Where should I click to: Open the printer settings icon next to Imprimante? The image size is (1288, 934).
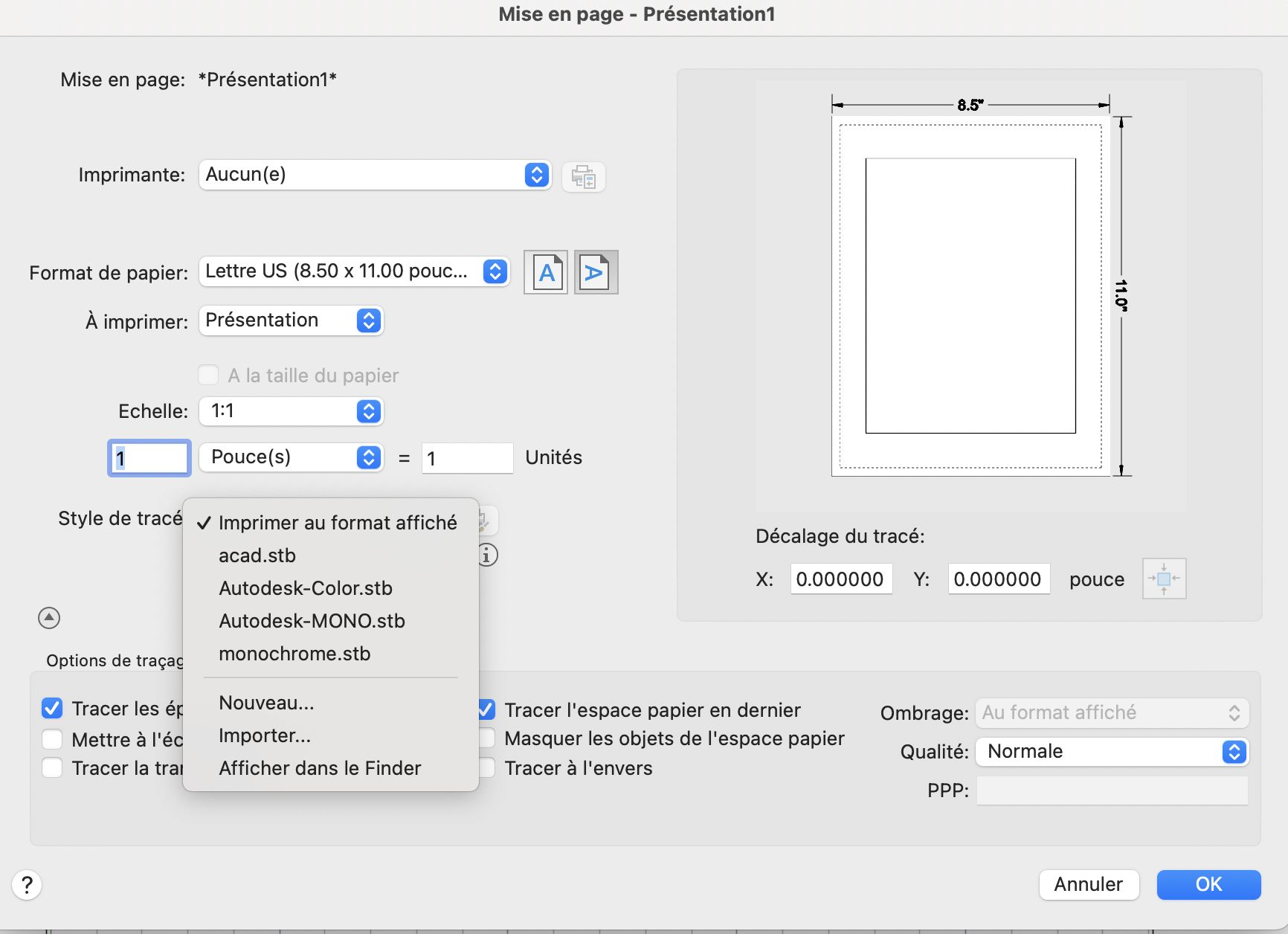(584, 177)
